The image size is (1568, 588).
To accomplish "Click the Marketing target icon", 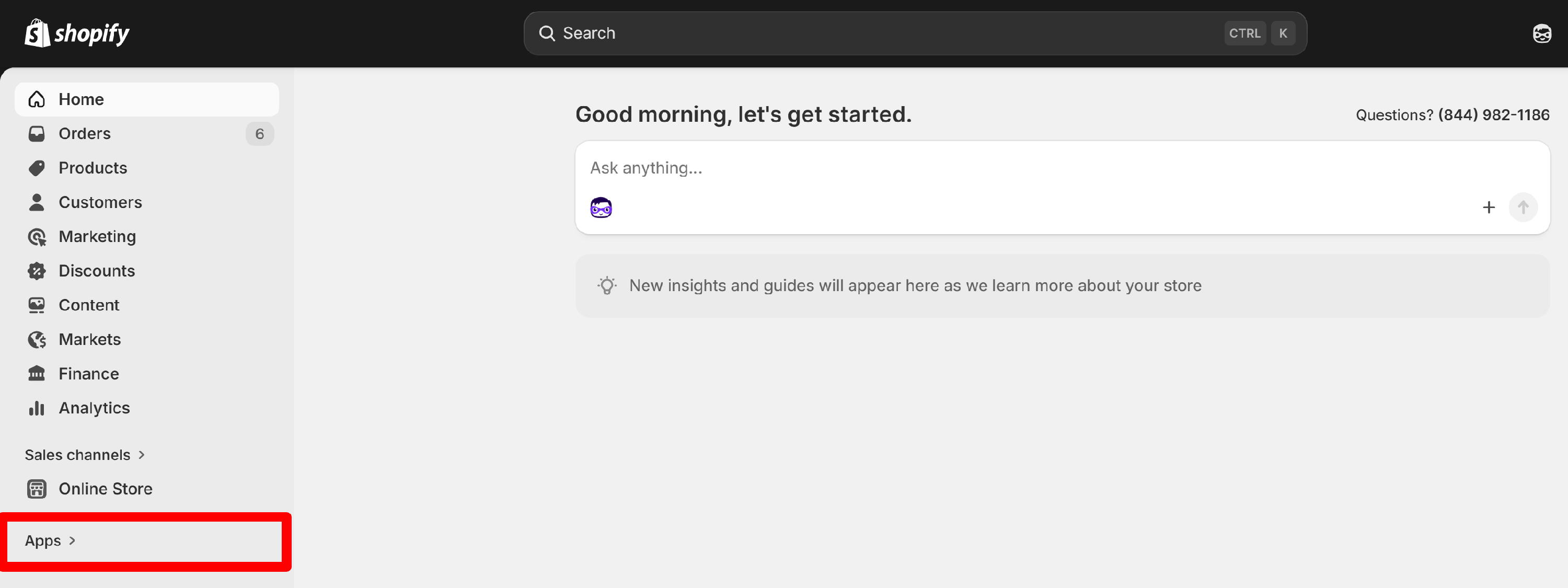I will coord(37,237).
